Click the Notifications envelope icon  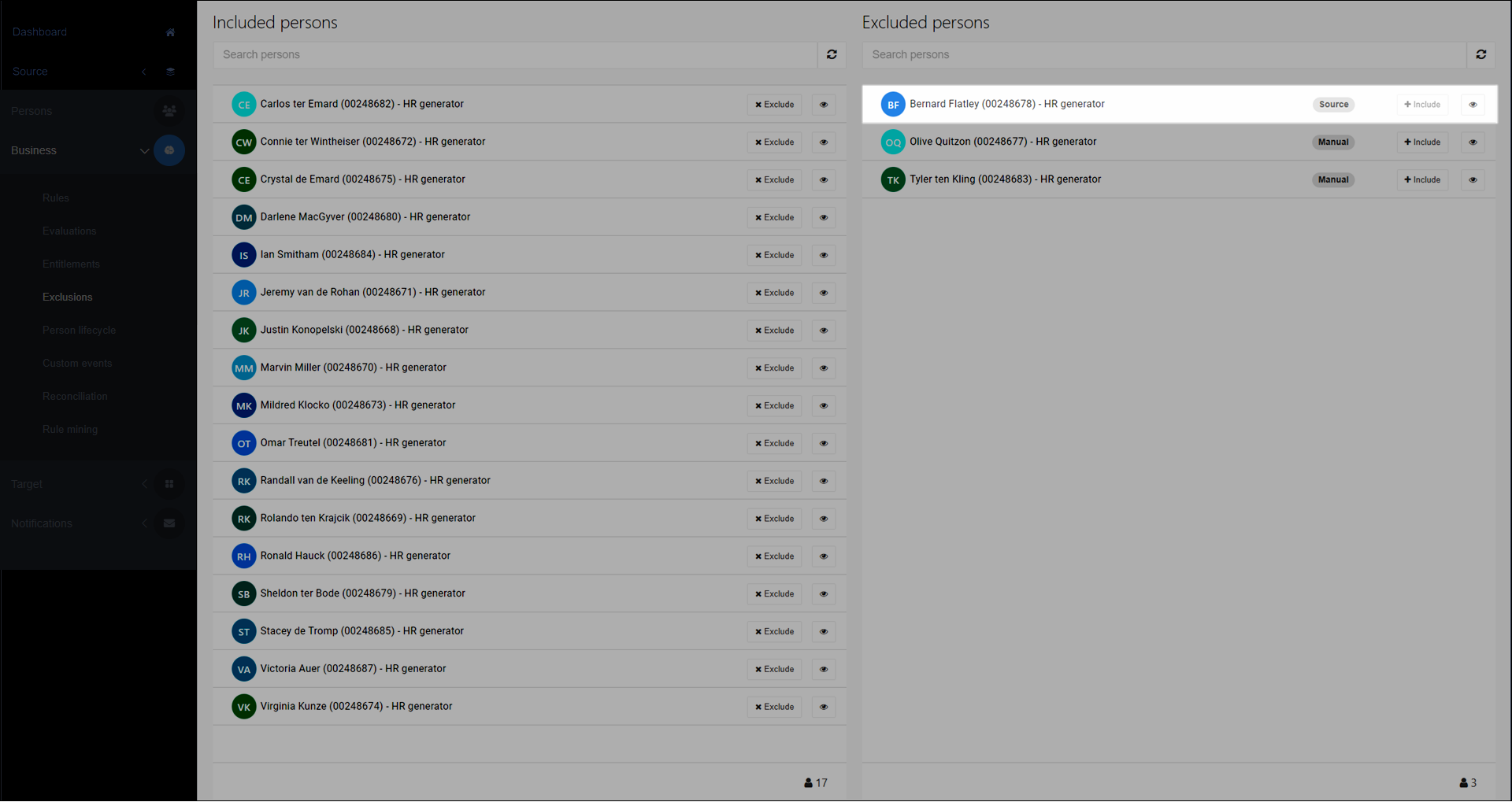169,523
